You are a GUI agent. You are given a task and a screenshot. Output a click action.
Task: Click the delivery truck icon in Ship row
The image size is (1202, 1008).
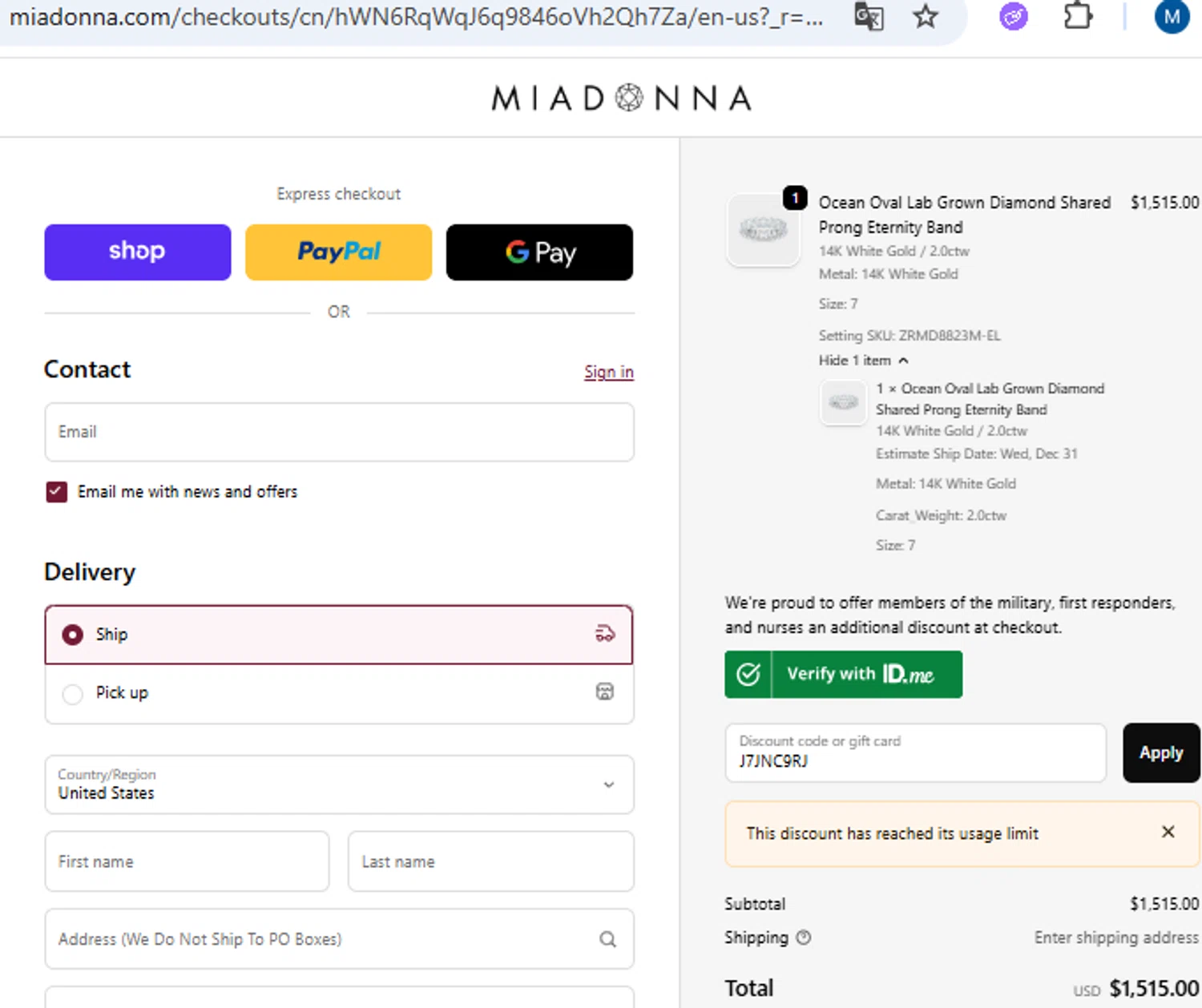[x=605, y=634]
